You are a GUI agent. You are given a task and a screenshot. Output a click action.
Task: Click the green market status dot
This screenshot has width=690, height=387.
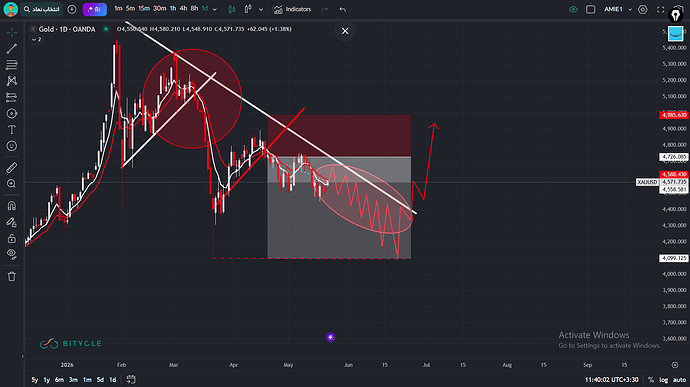point(106,29)
